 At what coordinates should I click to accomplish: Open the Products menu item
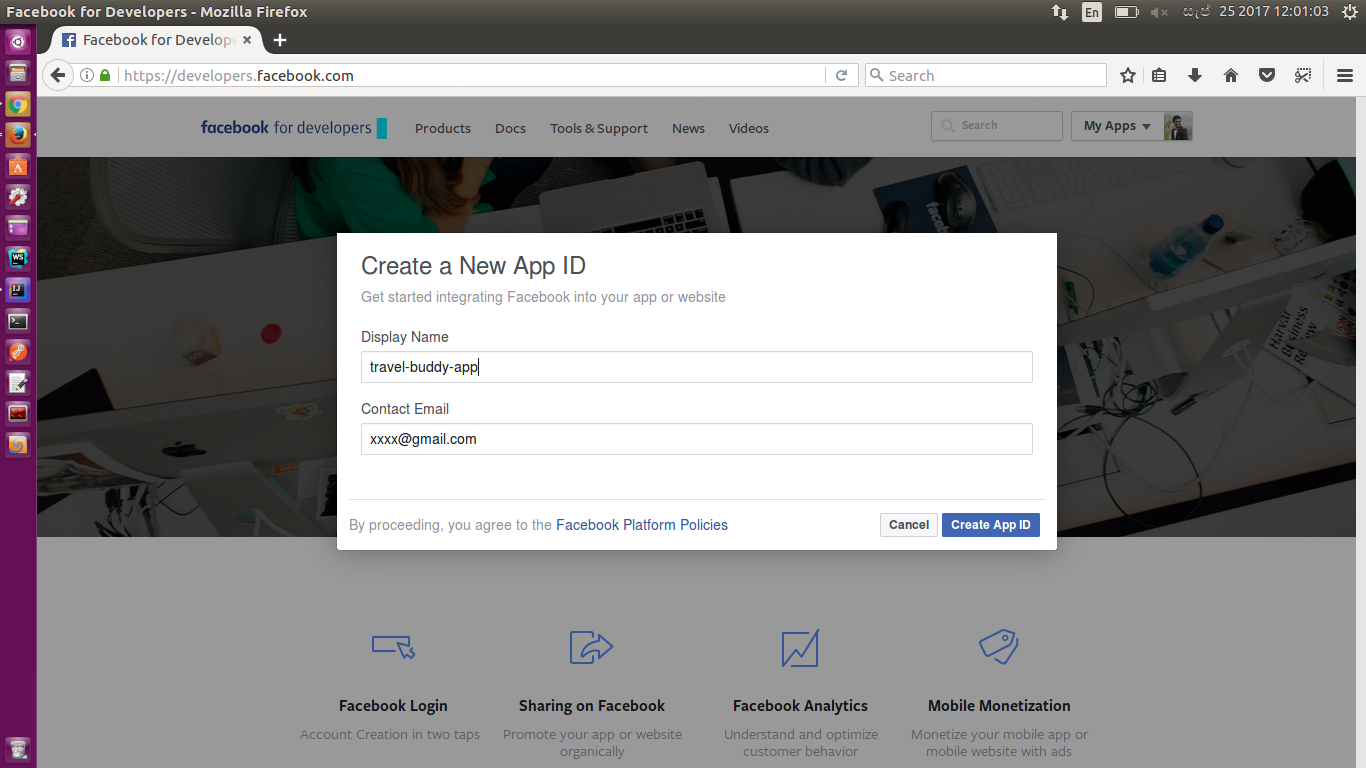point(443,128)
